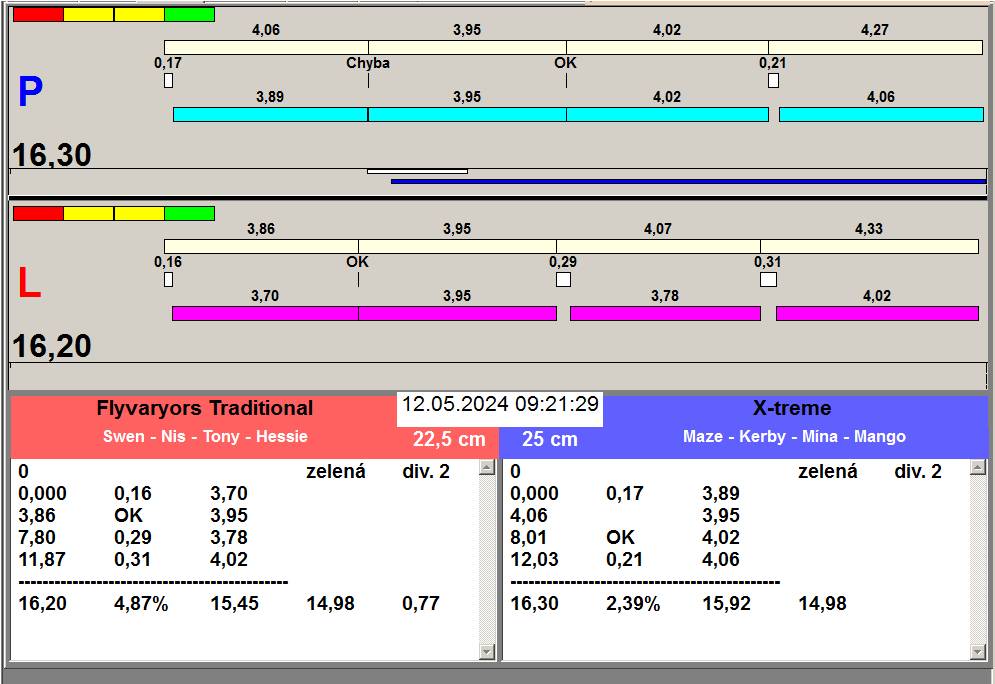This screenshot has height=684, width=995.
Task: Click the X-treme team header
Action: [x=791, y=408]
